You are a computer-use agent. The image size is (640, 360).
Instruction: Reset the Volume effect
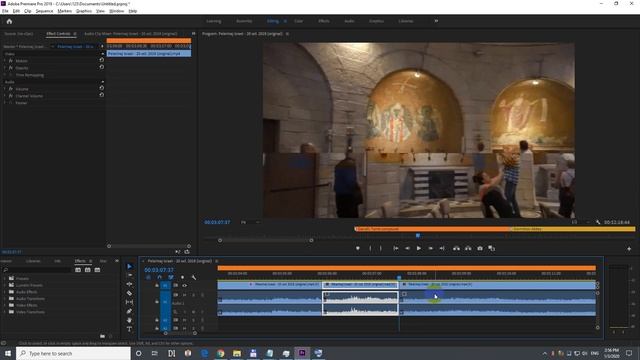(102, 88)
